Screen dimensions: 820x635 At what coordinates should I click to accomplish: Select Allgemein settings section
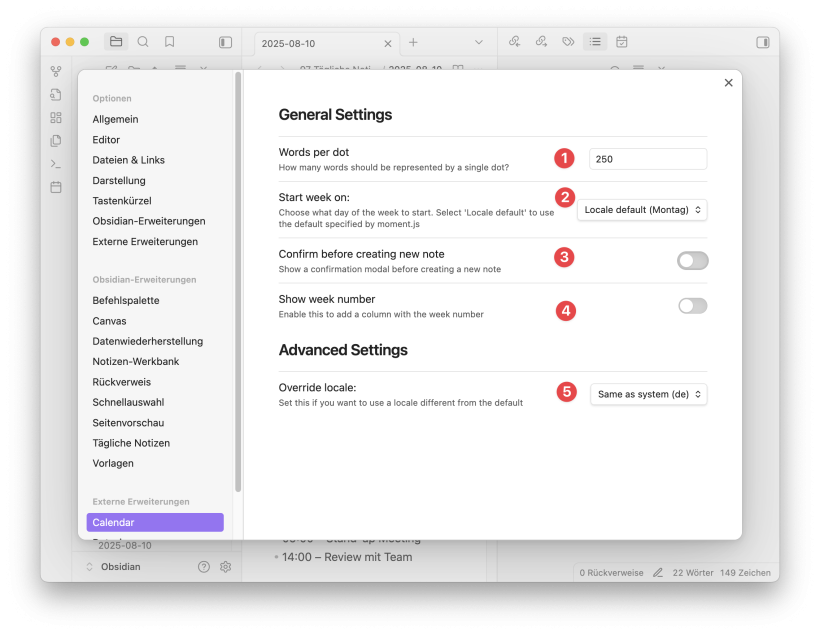coord(116,119)
